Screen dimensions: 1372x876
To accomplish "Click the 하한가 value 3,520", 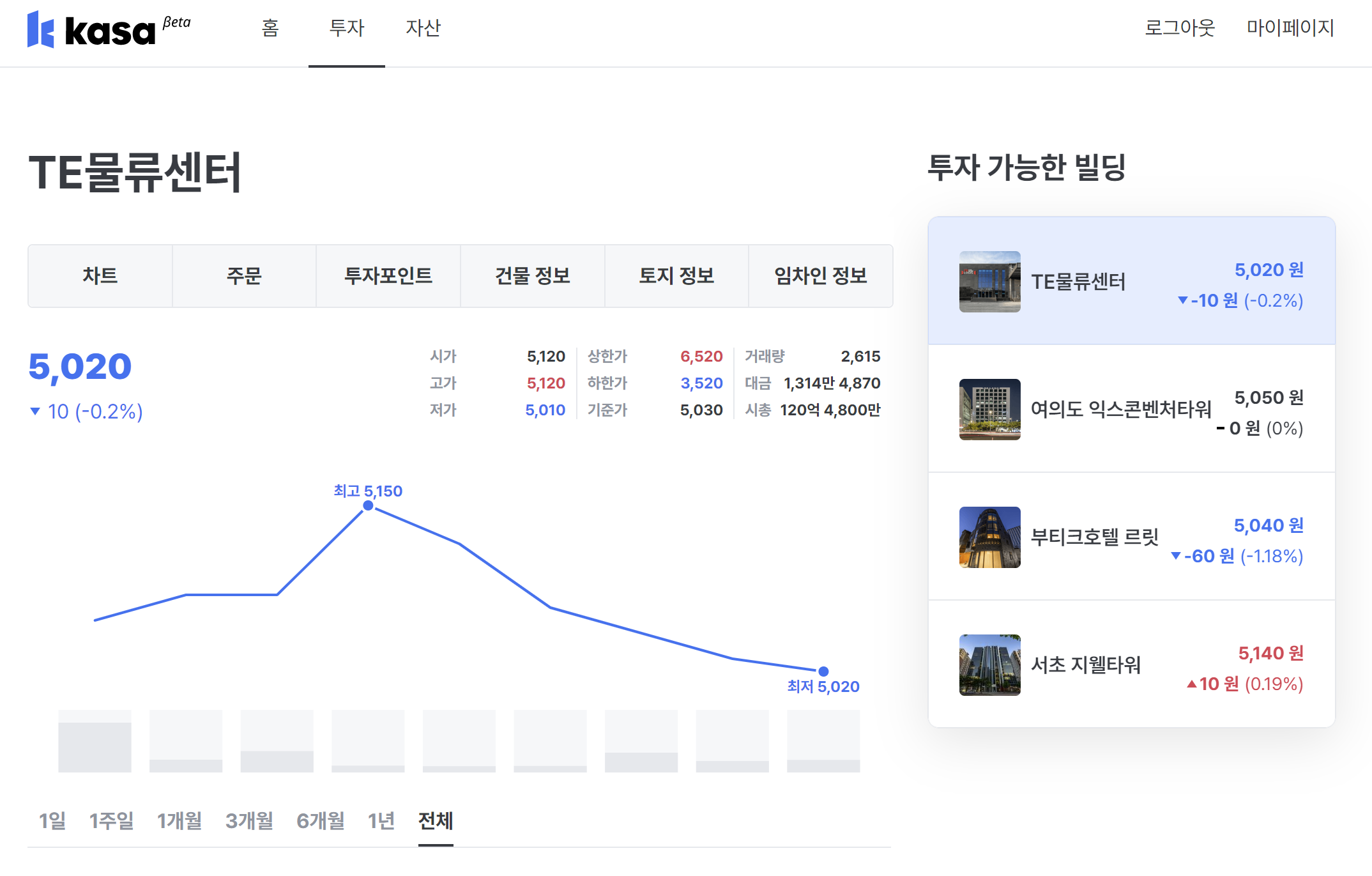I will pyautogui.click(x=701, y=383).
